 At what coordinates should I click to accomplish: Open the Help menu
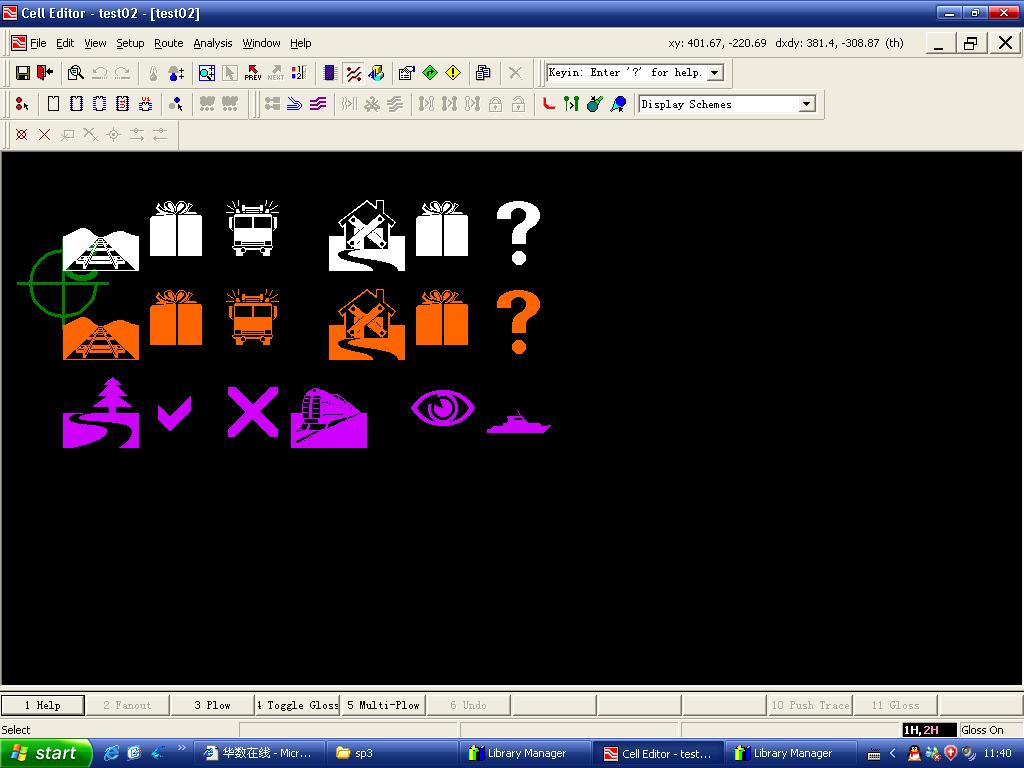300,43
